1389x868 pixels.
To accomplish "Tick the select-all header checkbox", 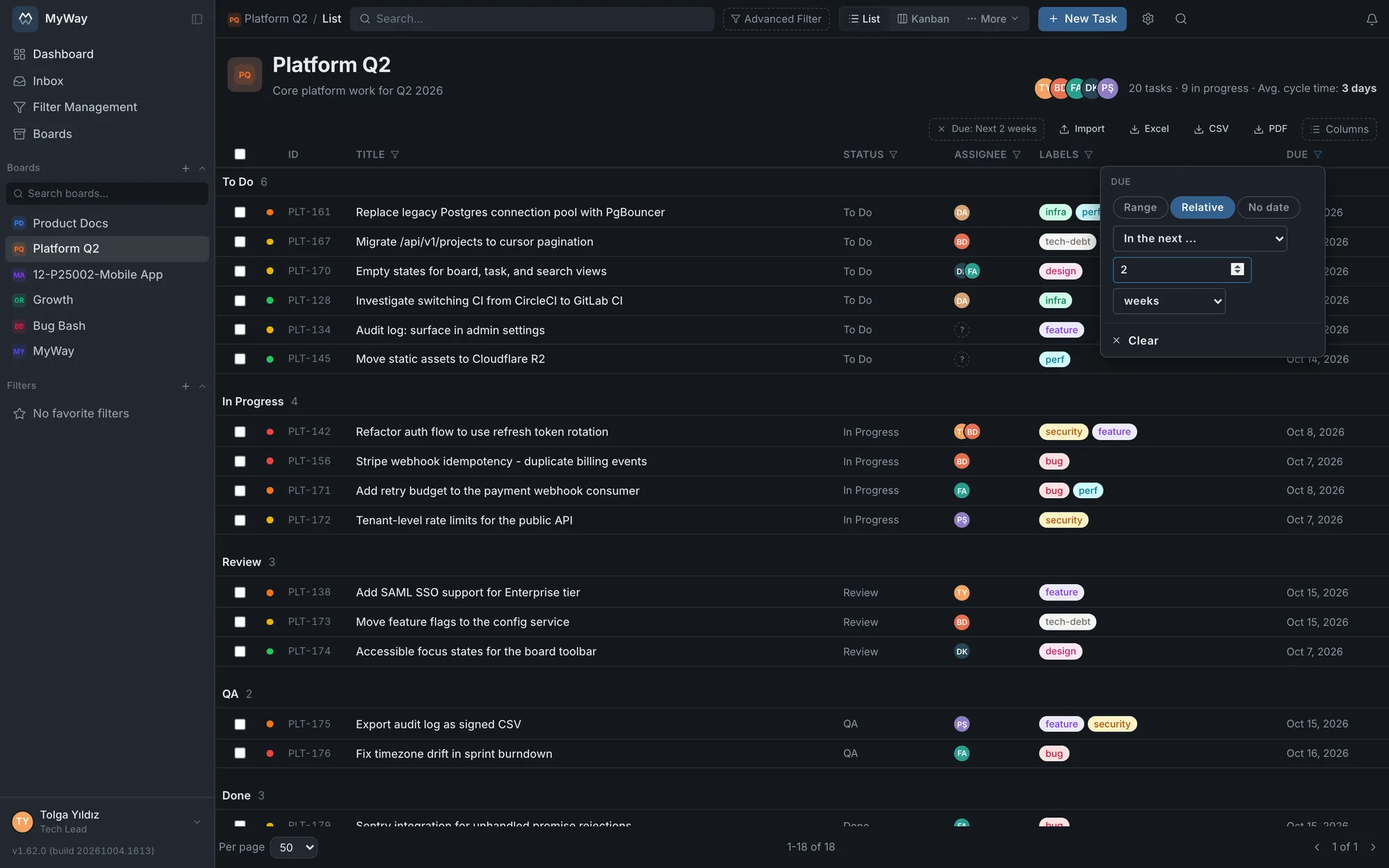I will coord(240,154).
